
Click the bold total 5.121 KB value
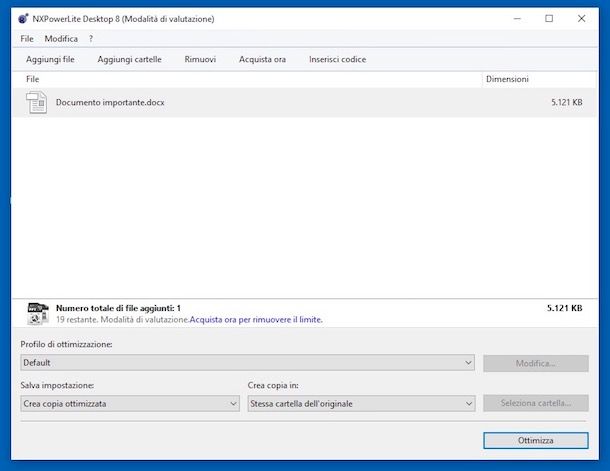[564, 308]
